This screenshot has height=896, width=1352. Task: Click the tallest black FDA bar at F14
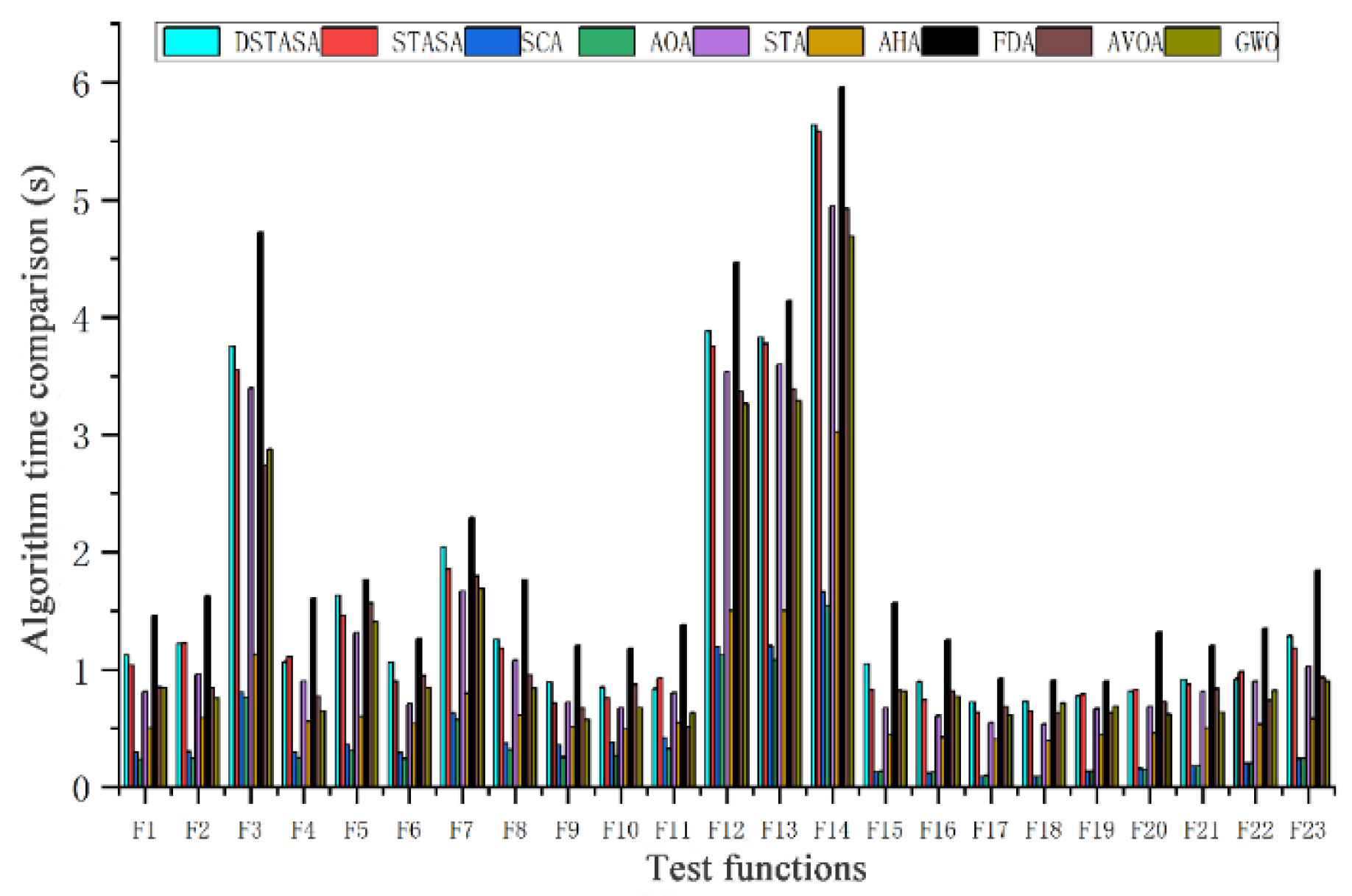coord(841,442)
